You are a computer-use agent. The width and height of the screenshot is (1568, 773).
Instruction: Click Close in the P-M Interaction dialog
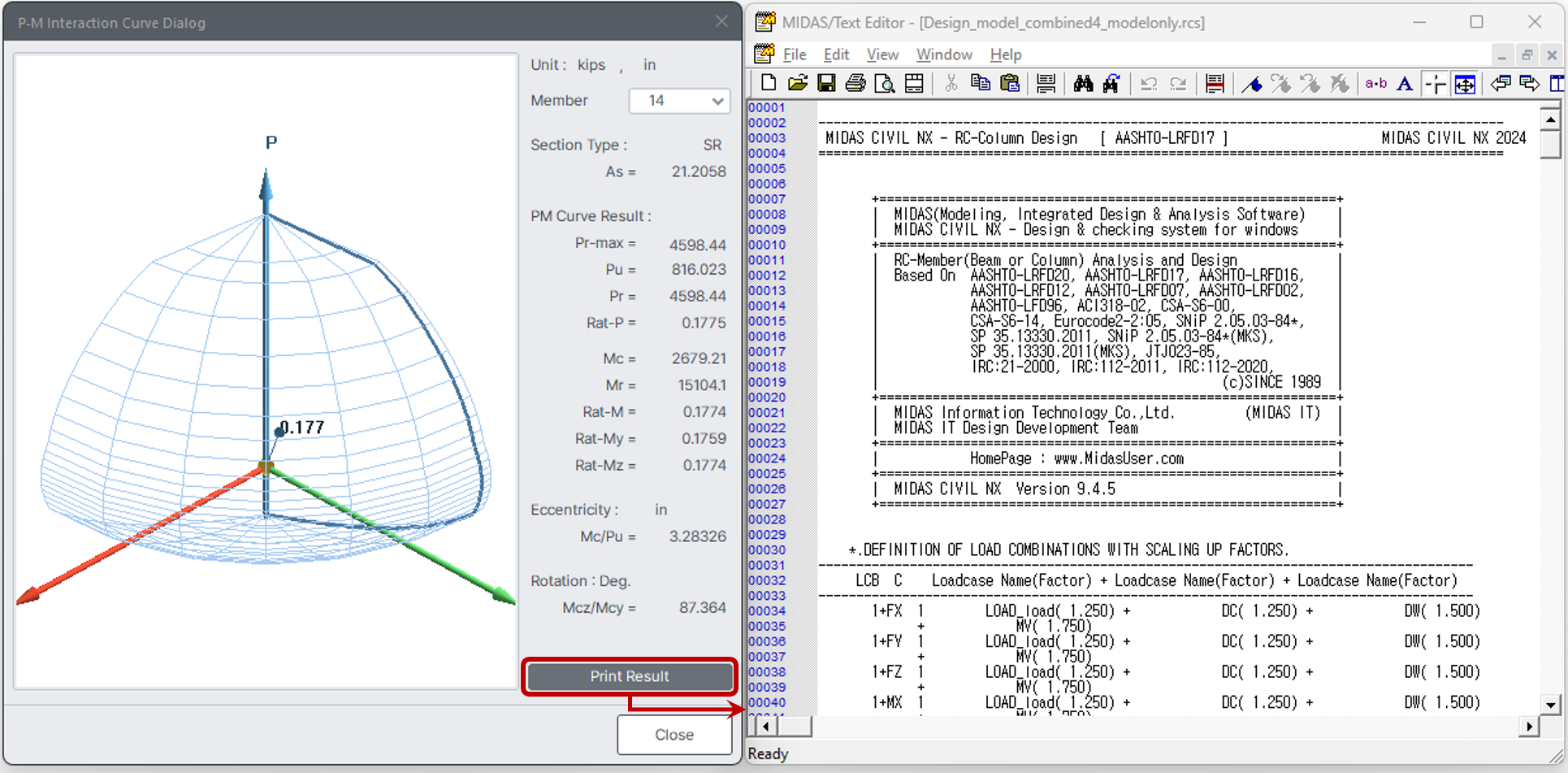(674, 735)
